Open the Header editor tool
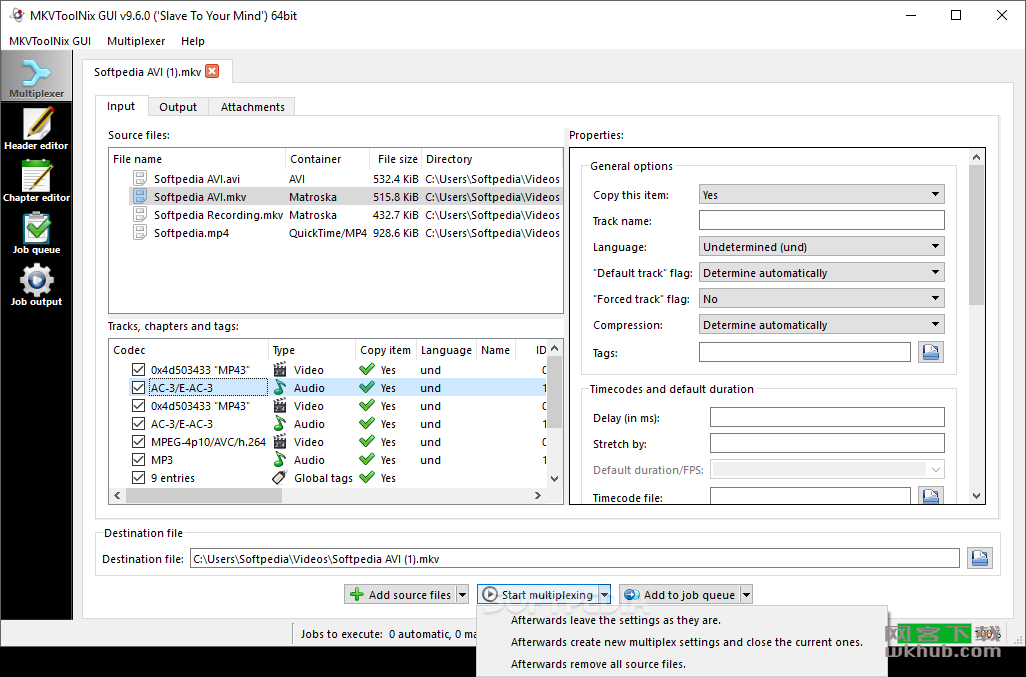 pyautogui.click(x=37, y=129)
